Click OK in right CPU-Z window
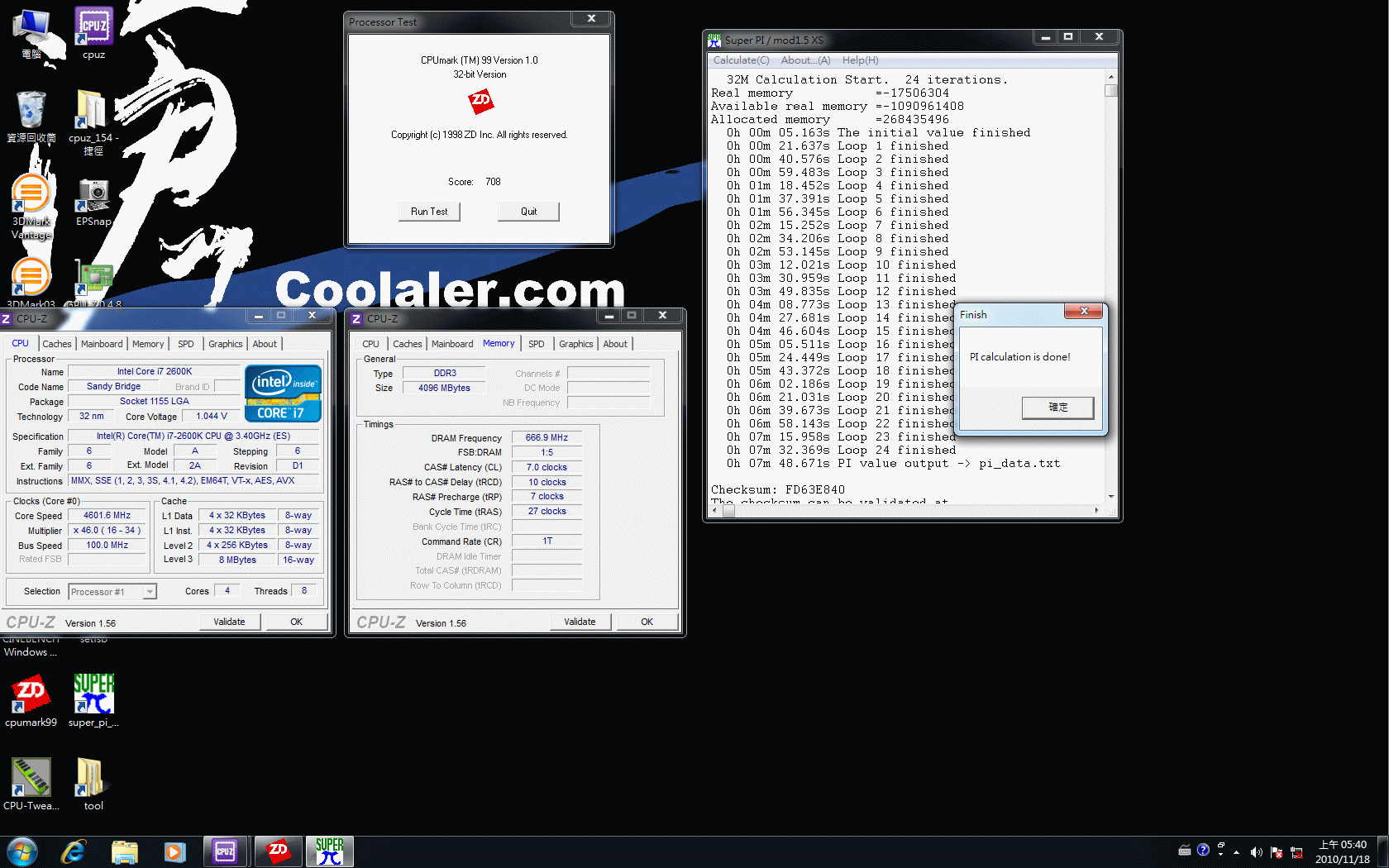This screenshot has height=868, width=1389. tap(647, 622)
